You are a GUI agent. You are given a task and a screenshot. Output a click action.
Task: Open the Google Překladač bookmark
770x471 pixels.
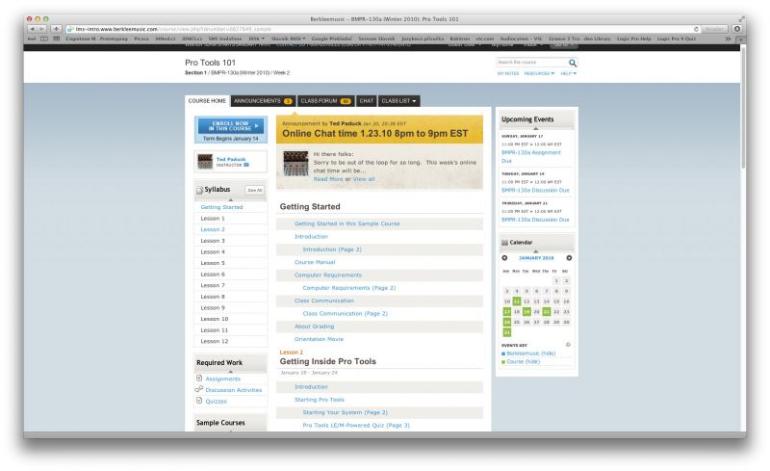pos(331,38)
